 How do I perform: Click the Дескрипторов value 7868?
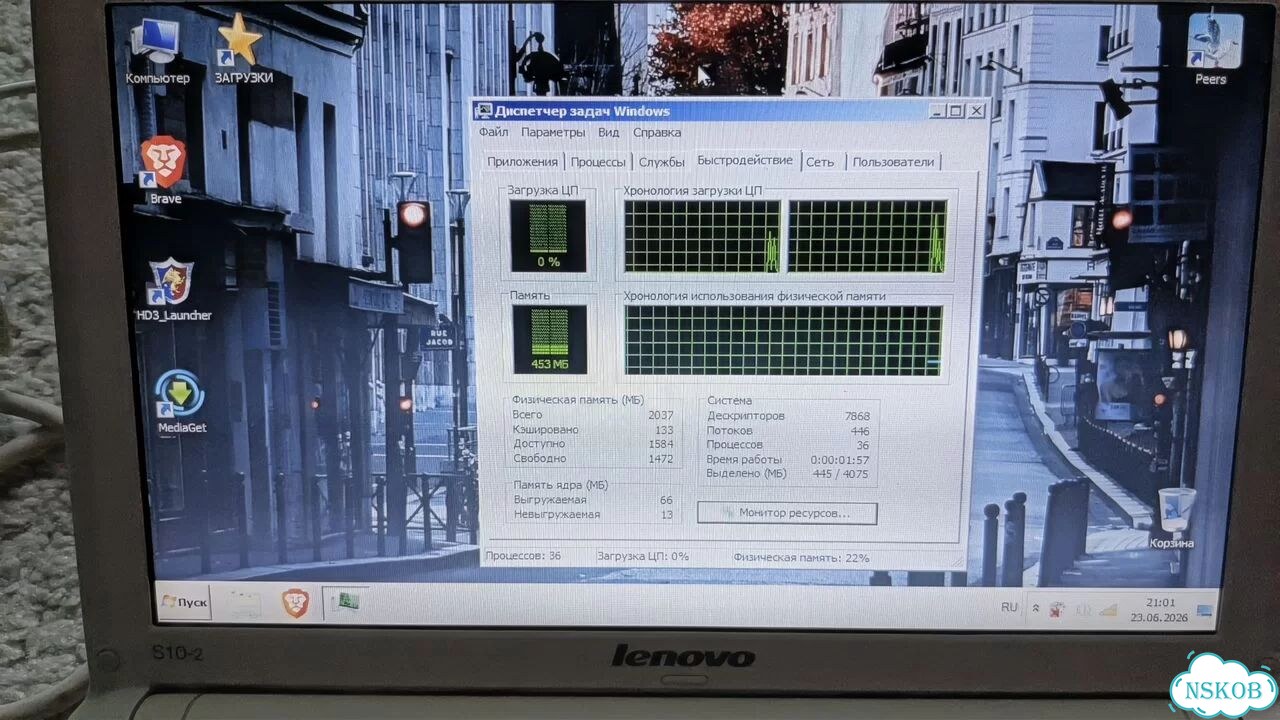click(857, 416)
